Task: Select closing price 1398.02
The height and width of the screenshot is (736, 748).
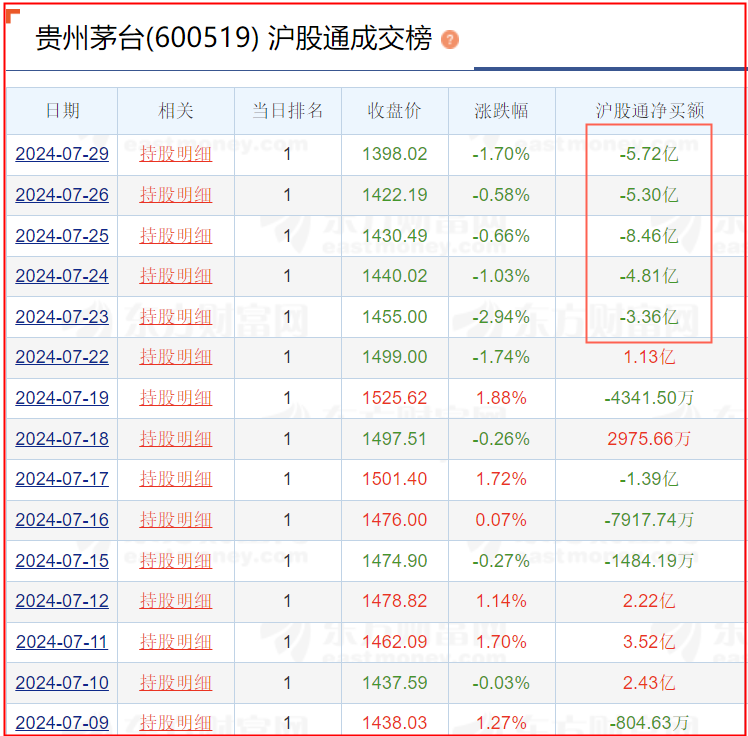Action: [x=395, y=154]
